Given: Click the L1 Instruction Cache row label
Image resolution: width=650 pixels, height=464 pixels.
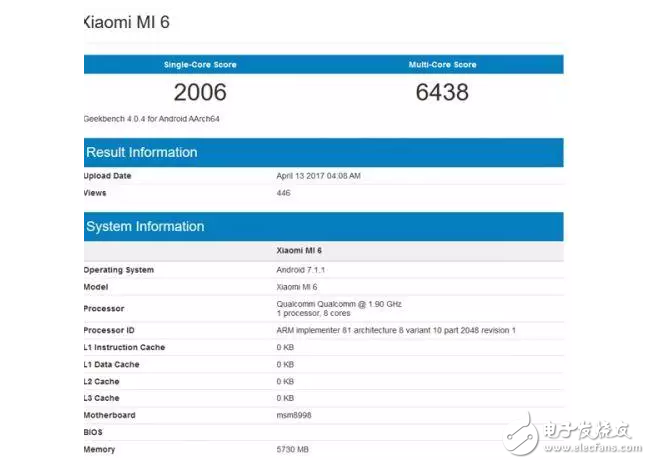Looking at the screenshot, I should click(x=124, y=347).
